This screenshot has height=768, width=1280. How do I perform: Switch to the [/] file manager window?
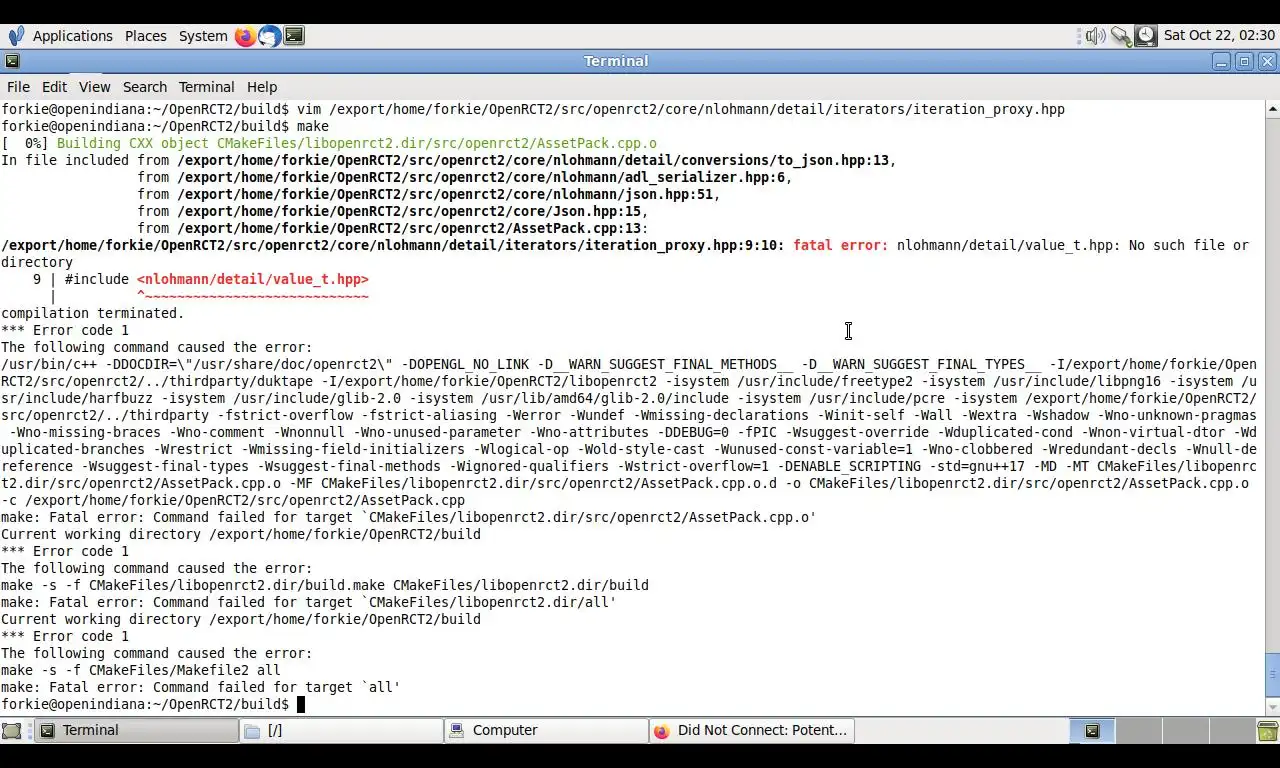point(342,731)
